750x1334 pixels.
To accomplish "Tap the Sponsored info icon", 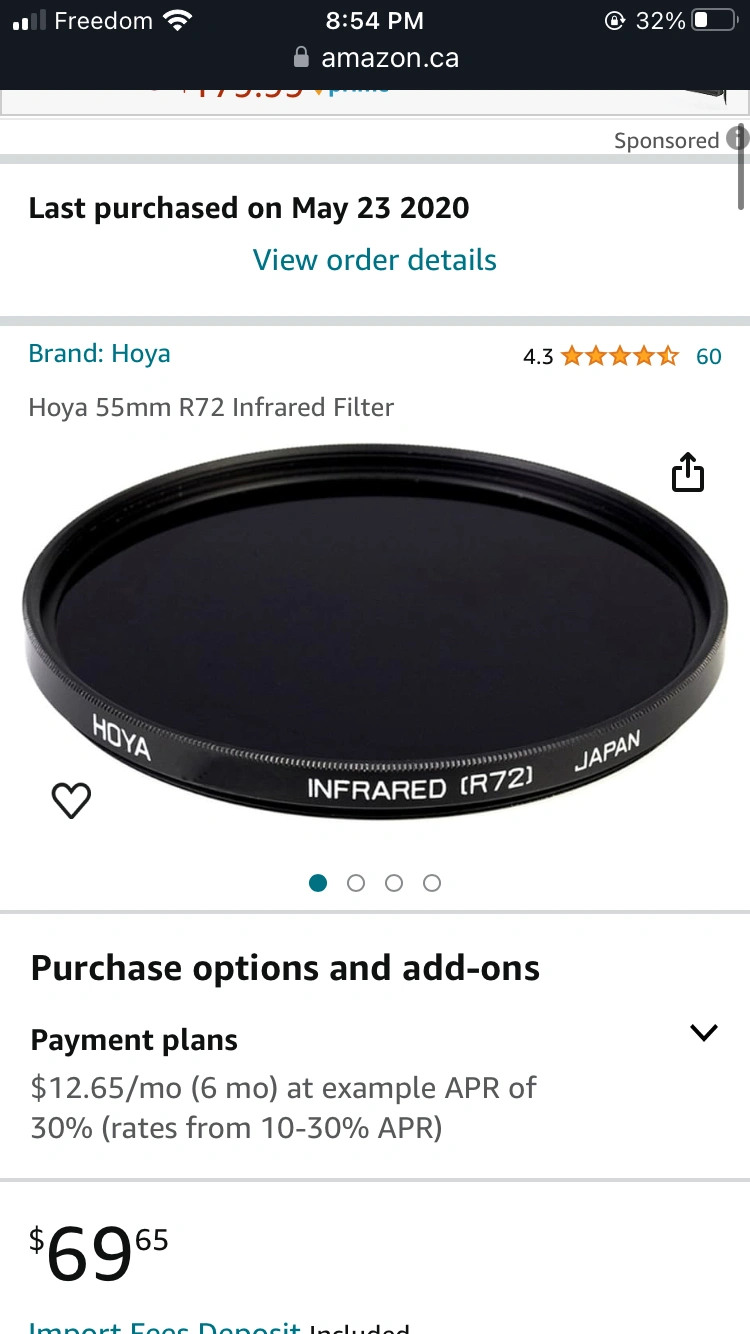I will point(738,139).
